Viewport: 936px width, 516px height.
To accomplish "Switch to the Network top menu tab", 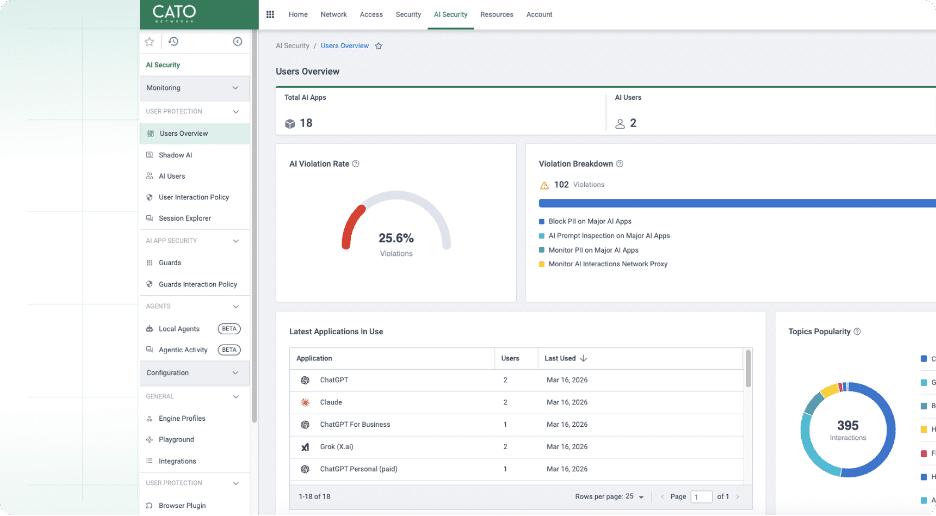I will pyautogui.click(x=333, y=14).
